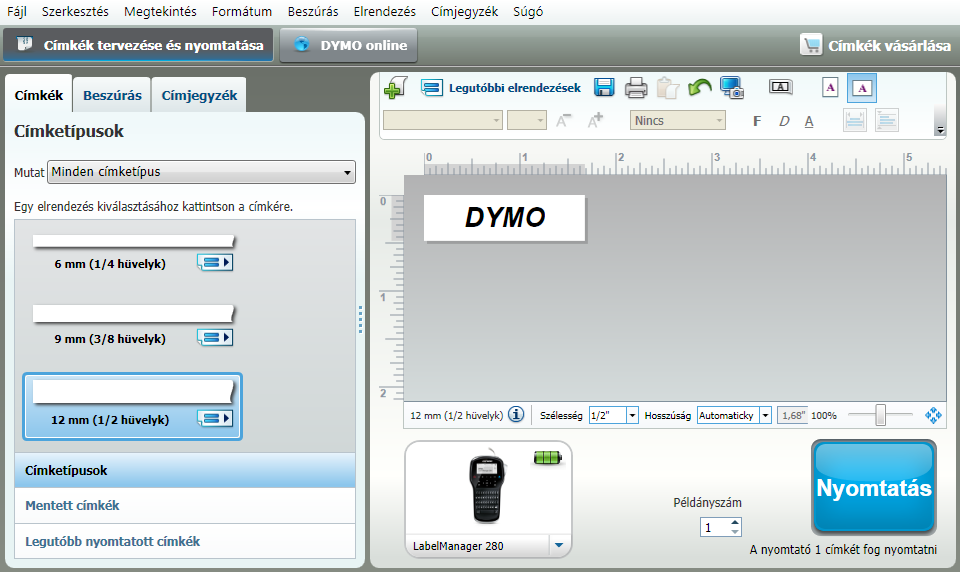Decrease the Példányszám copies count
The image size is (960, 572).
click(735, 532)
